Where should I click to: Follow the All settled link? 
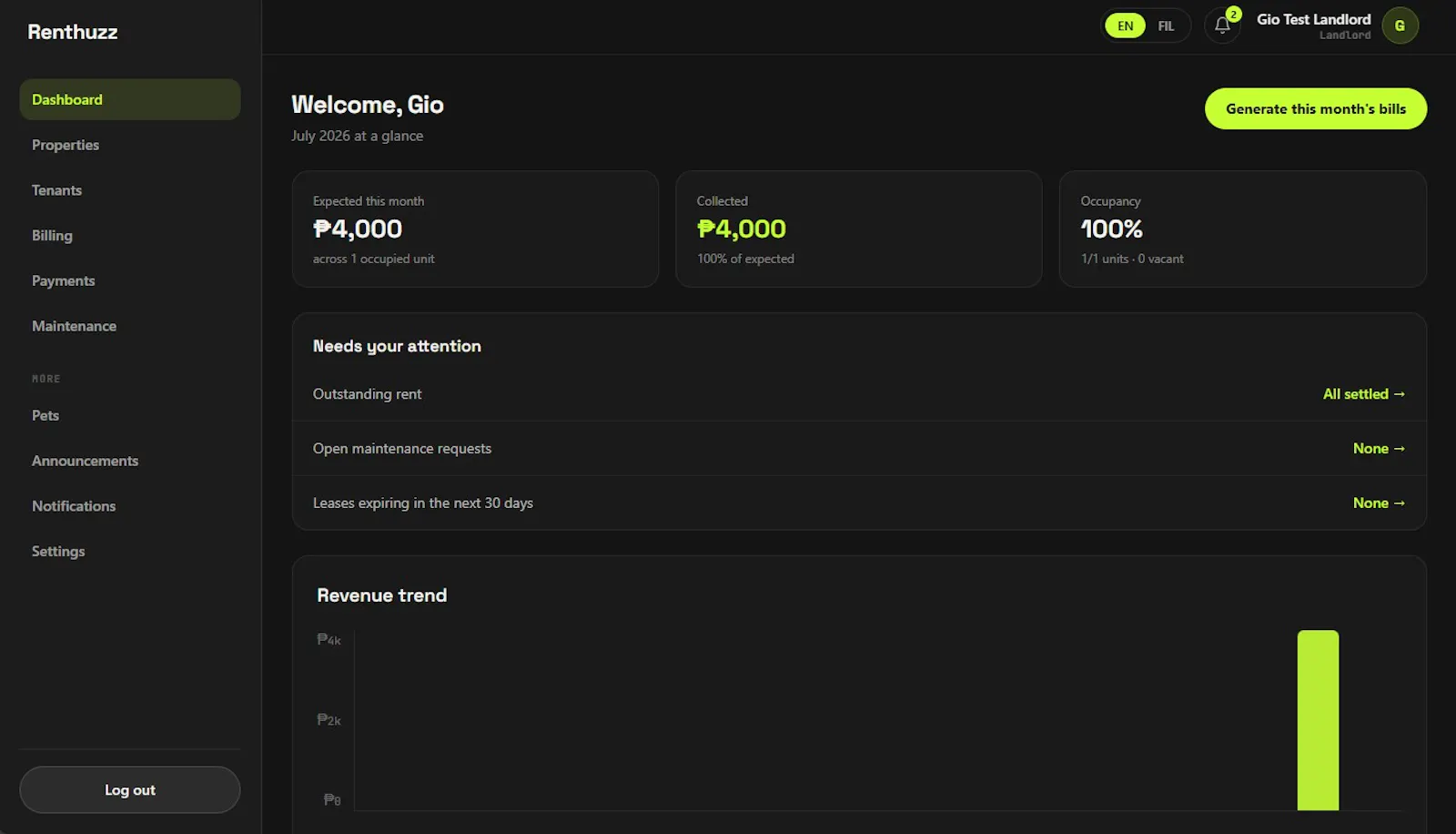tap(1363, 394)
